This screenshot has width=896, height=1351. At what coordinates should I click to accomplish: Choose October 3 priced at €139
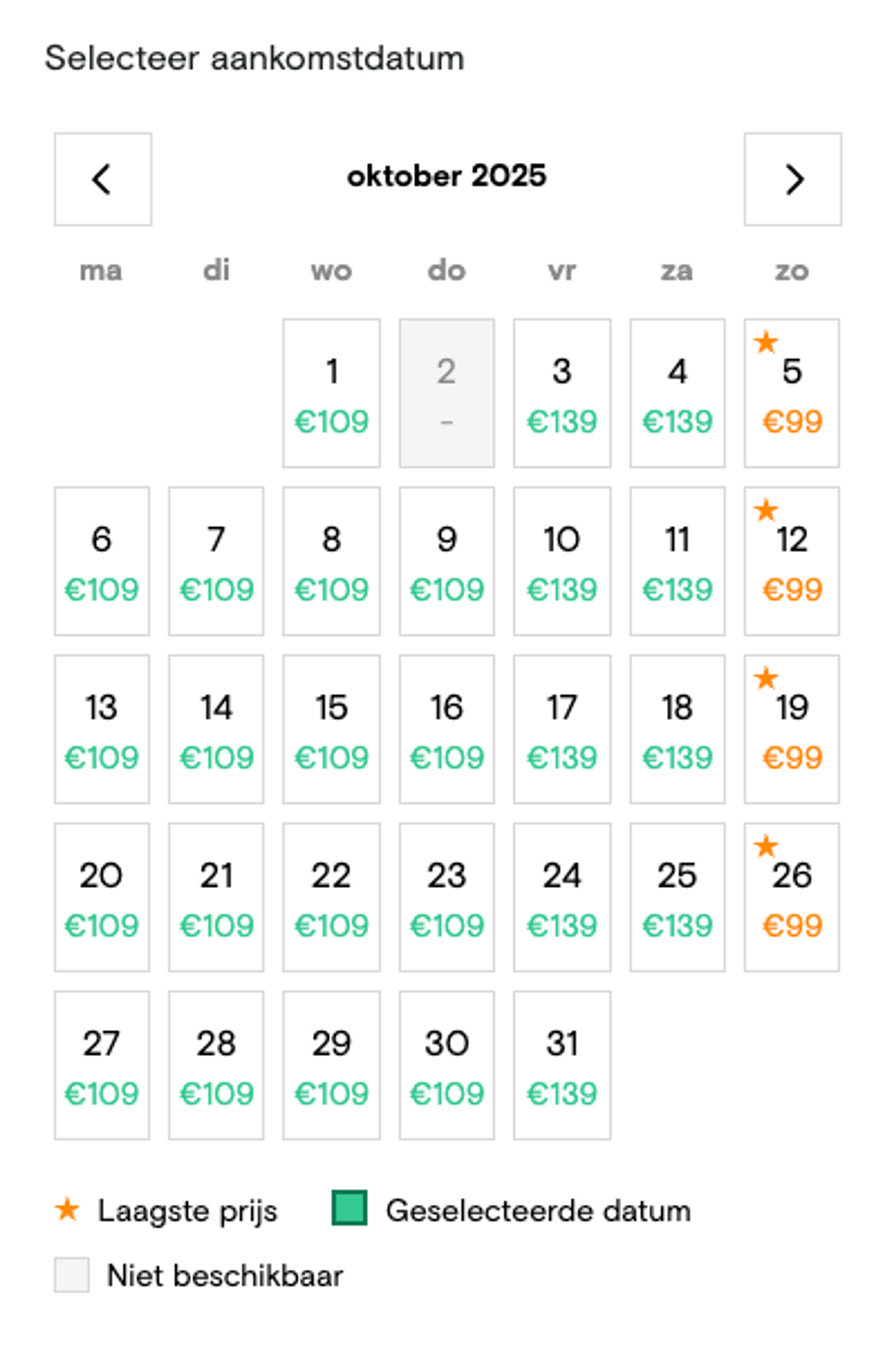click(562, 393)
